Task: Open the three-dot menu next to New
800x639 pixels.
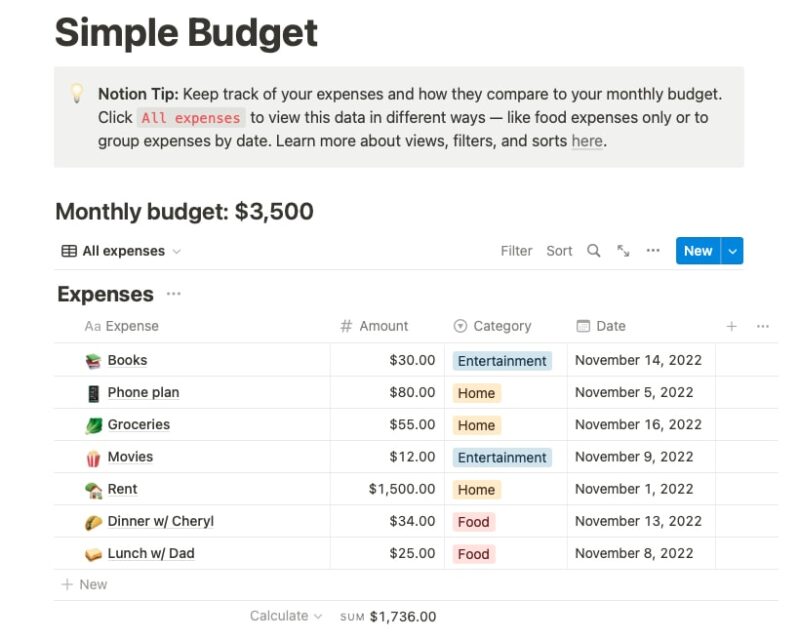Action: click(x=652, y=251)
